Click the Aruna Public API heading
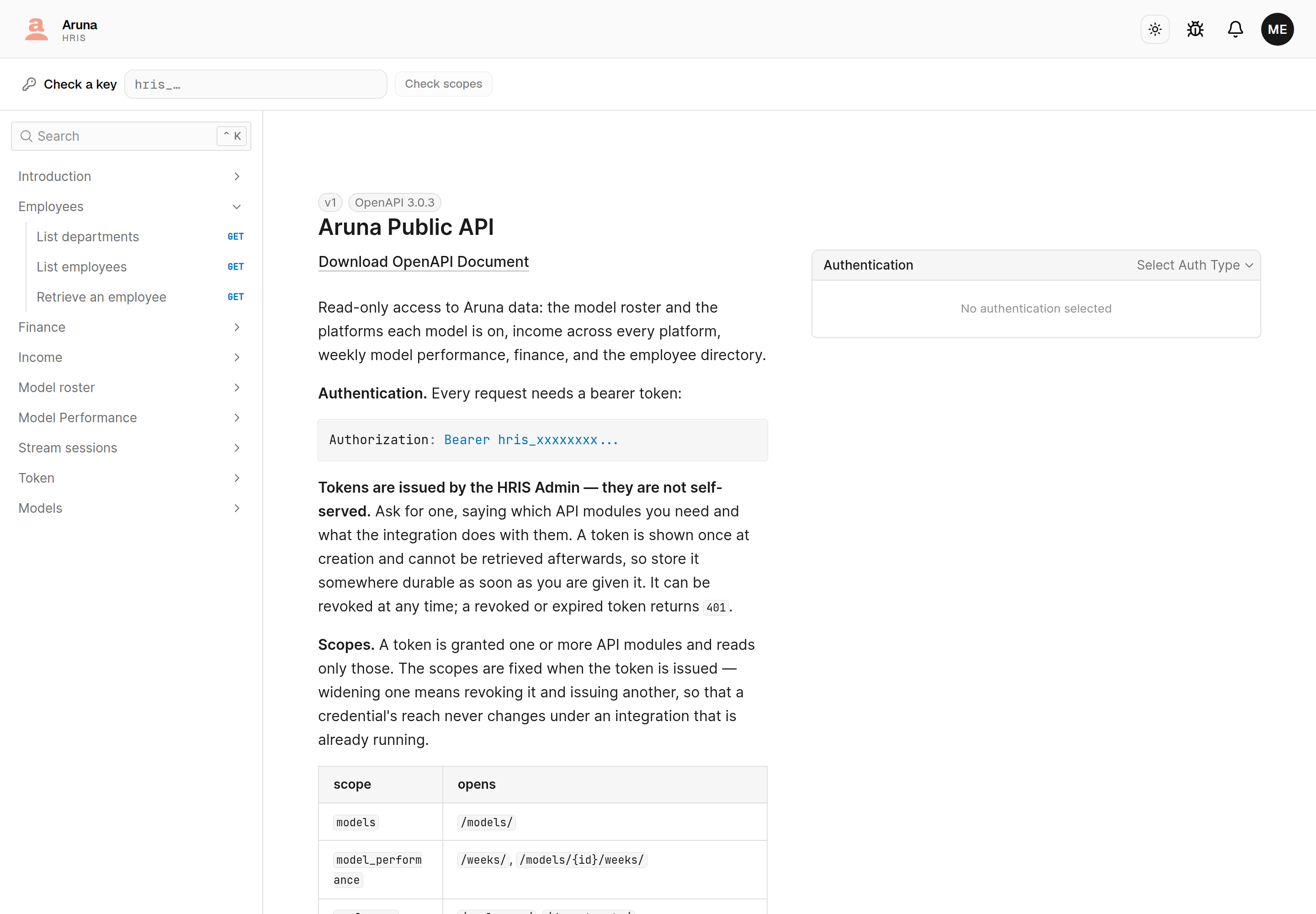This screenshot has height=914, width=1316. (x=405, y=227)
